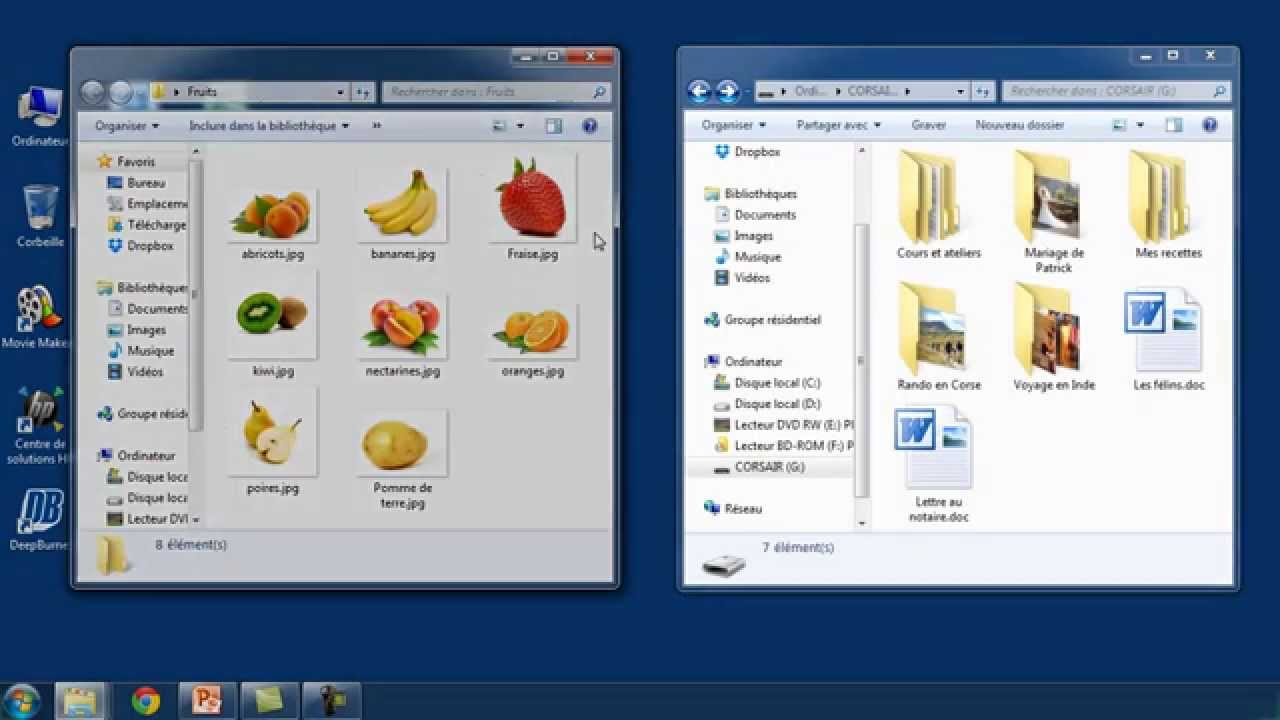Viewport: 1280px width, 720px height.
Task: Show hidden toolbar commands chevron in Fruits
Action: click(377, 126)
